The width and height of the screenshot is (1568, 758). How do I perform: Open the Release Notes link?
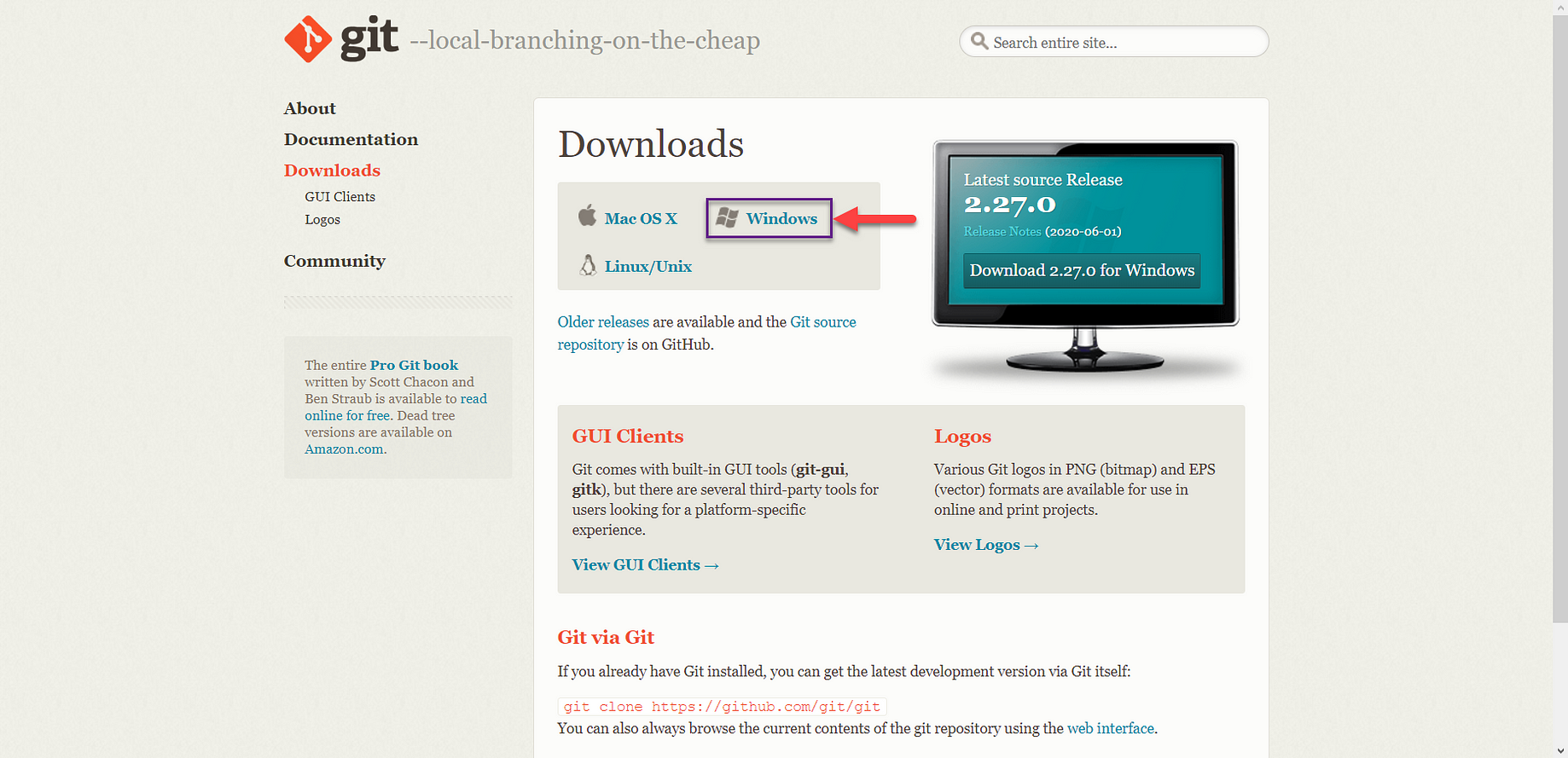click(x=1002, y=231)
